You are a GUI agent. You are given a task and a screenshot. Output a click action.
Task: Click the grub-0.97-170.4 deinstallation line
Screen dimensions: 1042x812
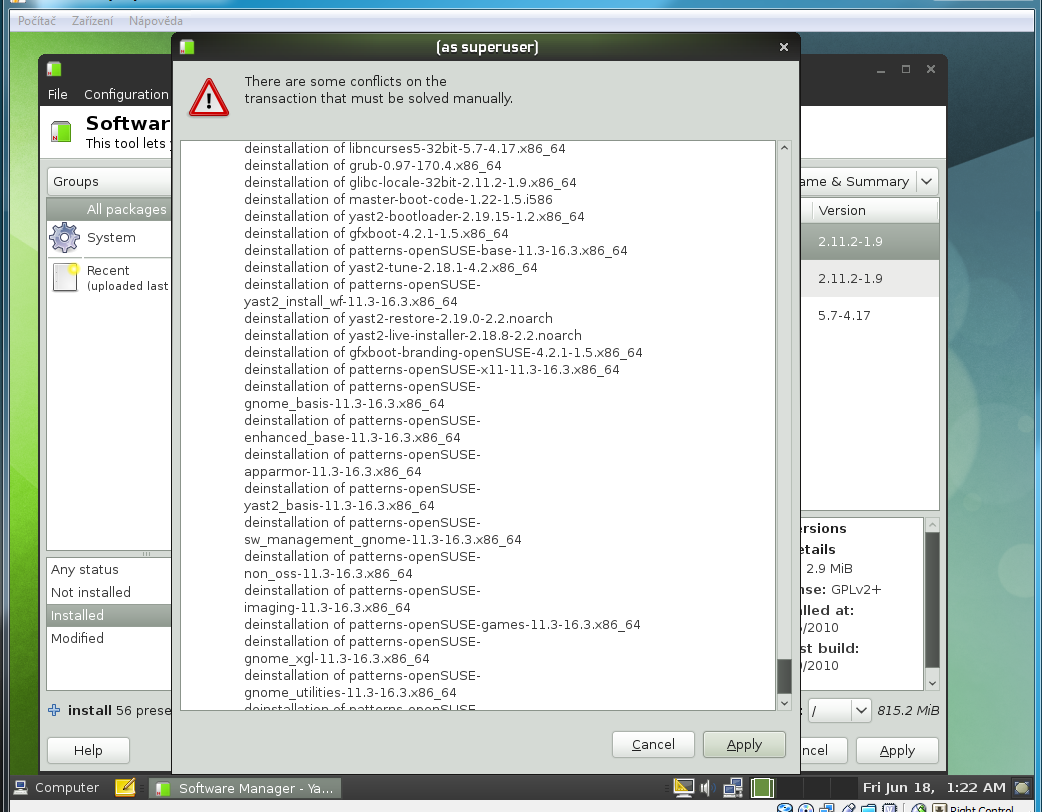click(x=372, y=165)
